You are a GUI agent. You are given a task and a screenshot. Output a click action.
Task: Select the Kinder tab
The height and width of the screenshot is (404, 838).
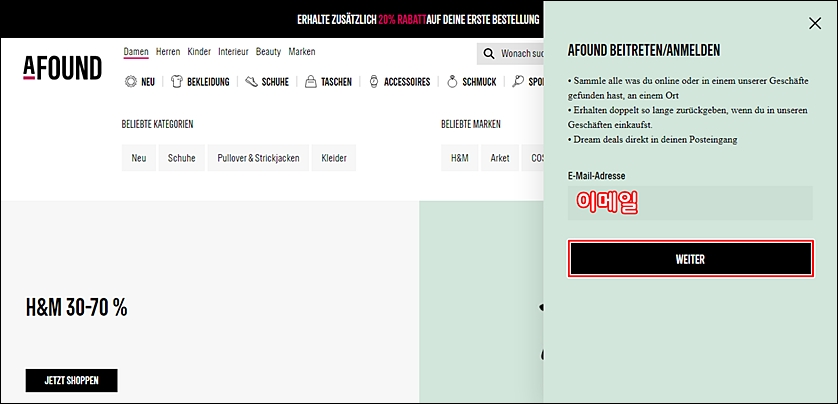point(199,52)
